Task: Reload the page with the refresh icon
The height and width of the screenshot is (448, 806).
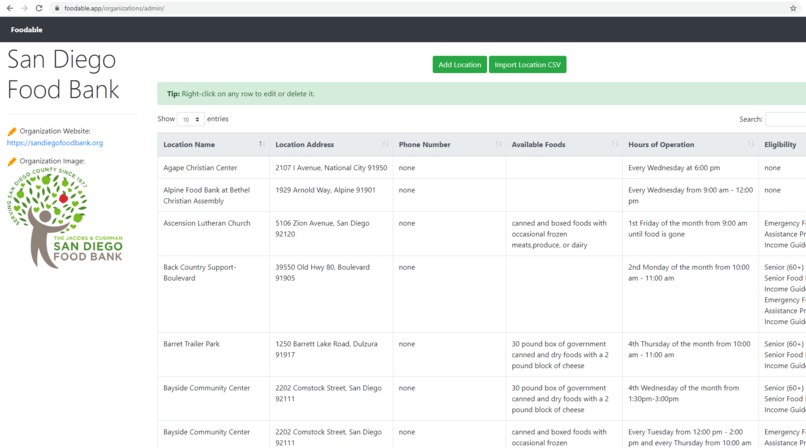Action: 39,8
